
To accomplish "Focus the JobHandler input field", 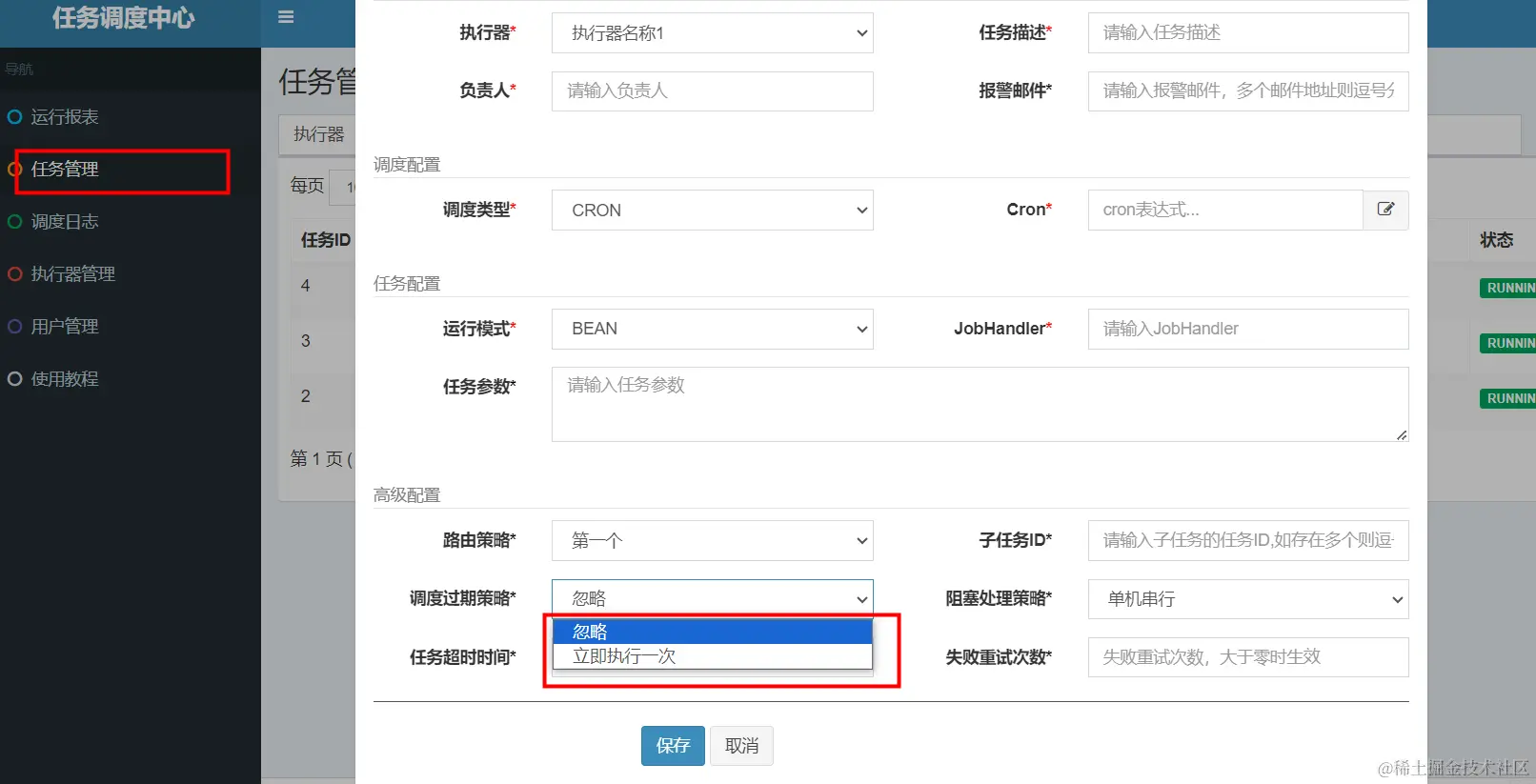I will (x=1248, y=329).
